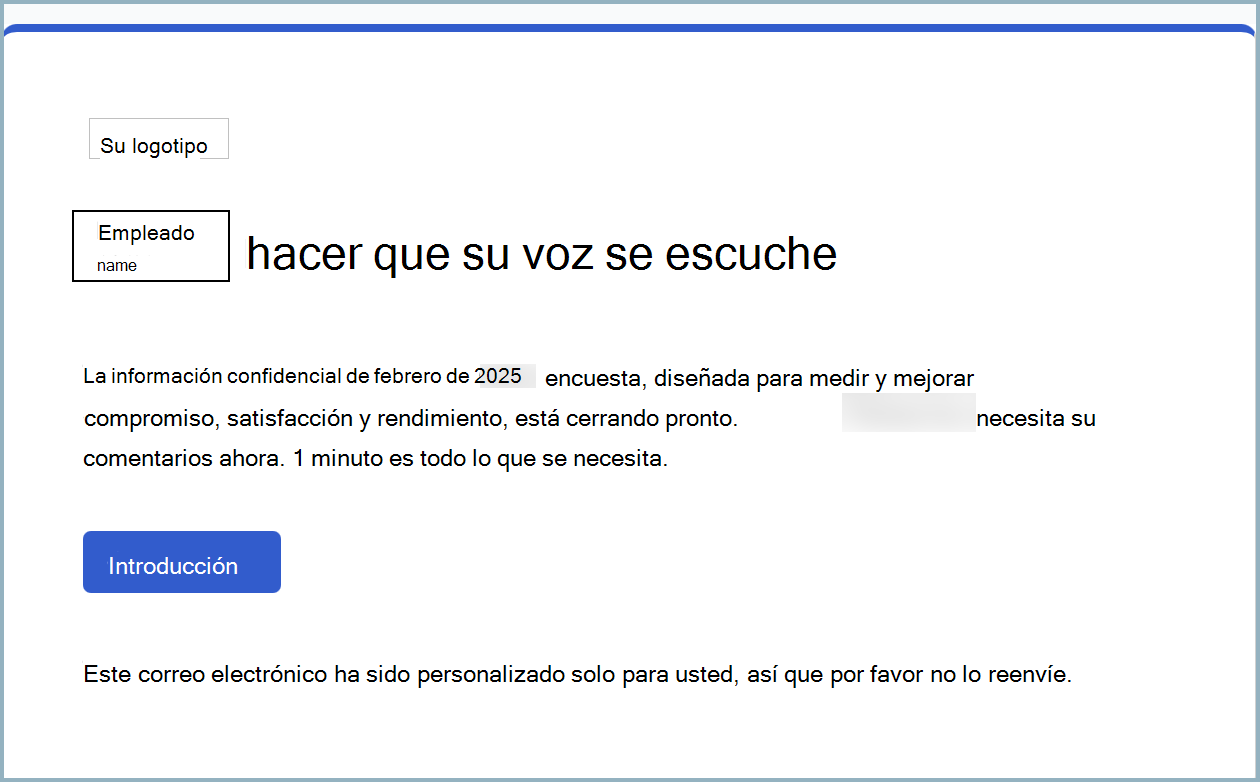This screenshot has height=782, width=1260.
Task: Select the 'name' label inside the employee box
Action: [x=117, y=265]
